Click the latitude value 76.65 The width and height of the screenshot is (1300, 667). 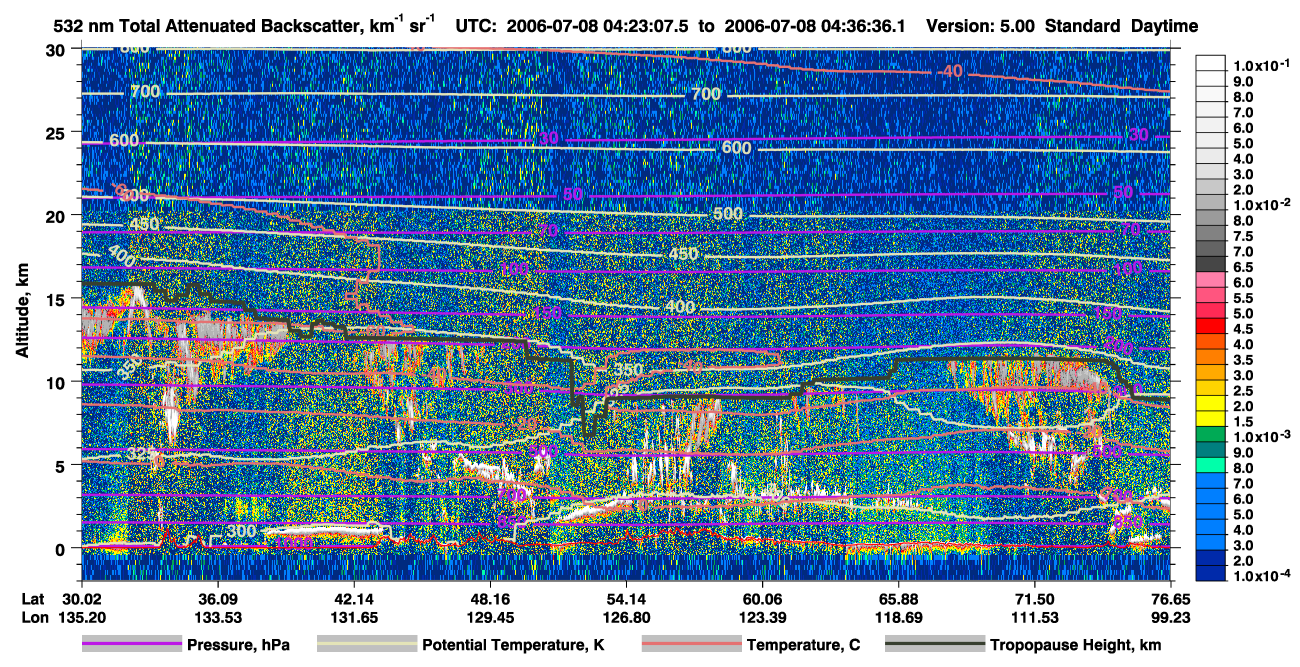click(1170, 598)
